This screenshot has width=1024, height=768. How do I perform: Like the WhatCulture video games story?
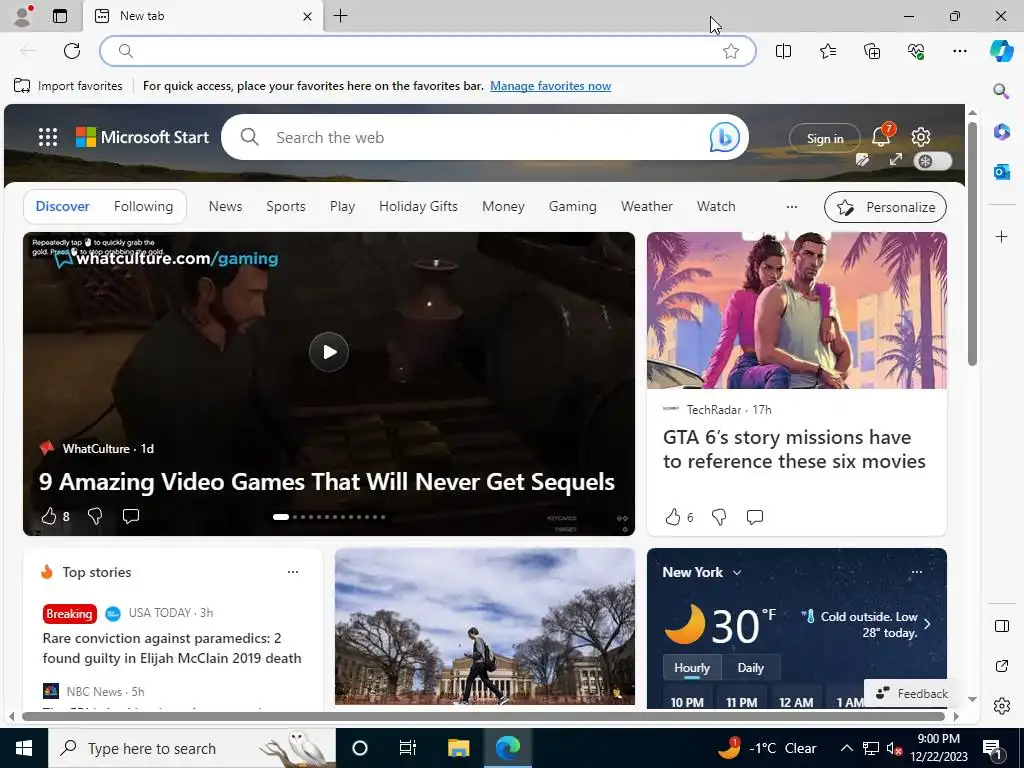49,517
